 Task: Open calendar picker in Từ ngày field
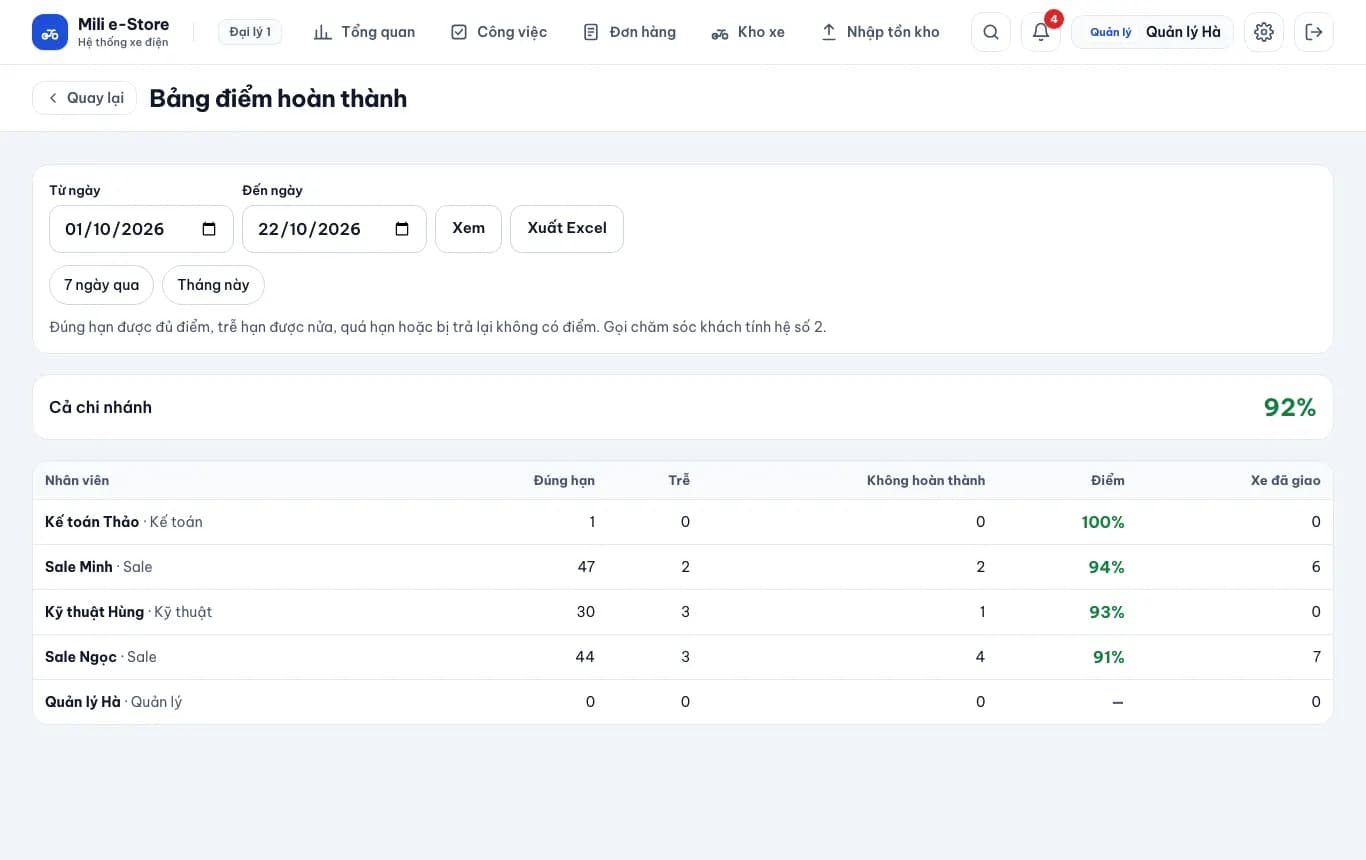209,229
